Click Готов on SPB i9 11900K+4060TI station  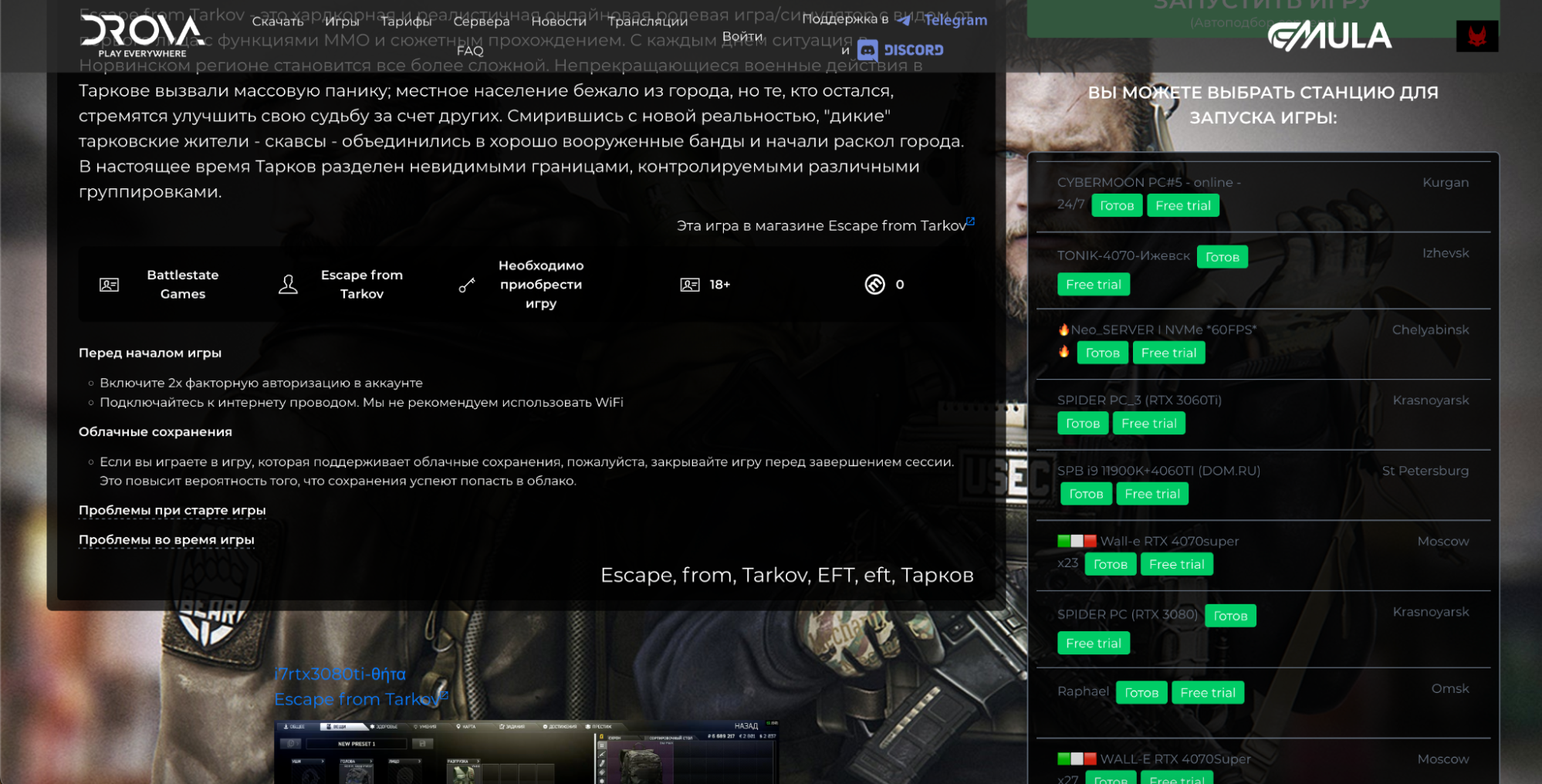click(1086, 494)
